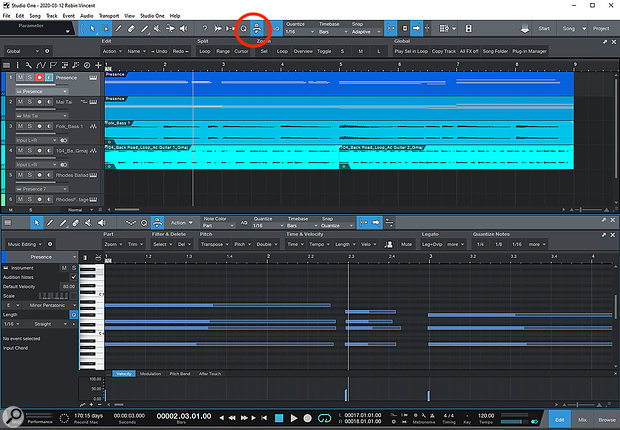
Task: Mute the Presence track 1
Action: [20, 78]
